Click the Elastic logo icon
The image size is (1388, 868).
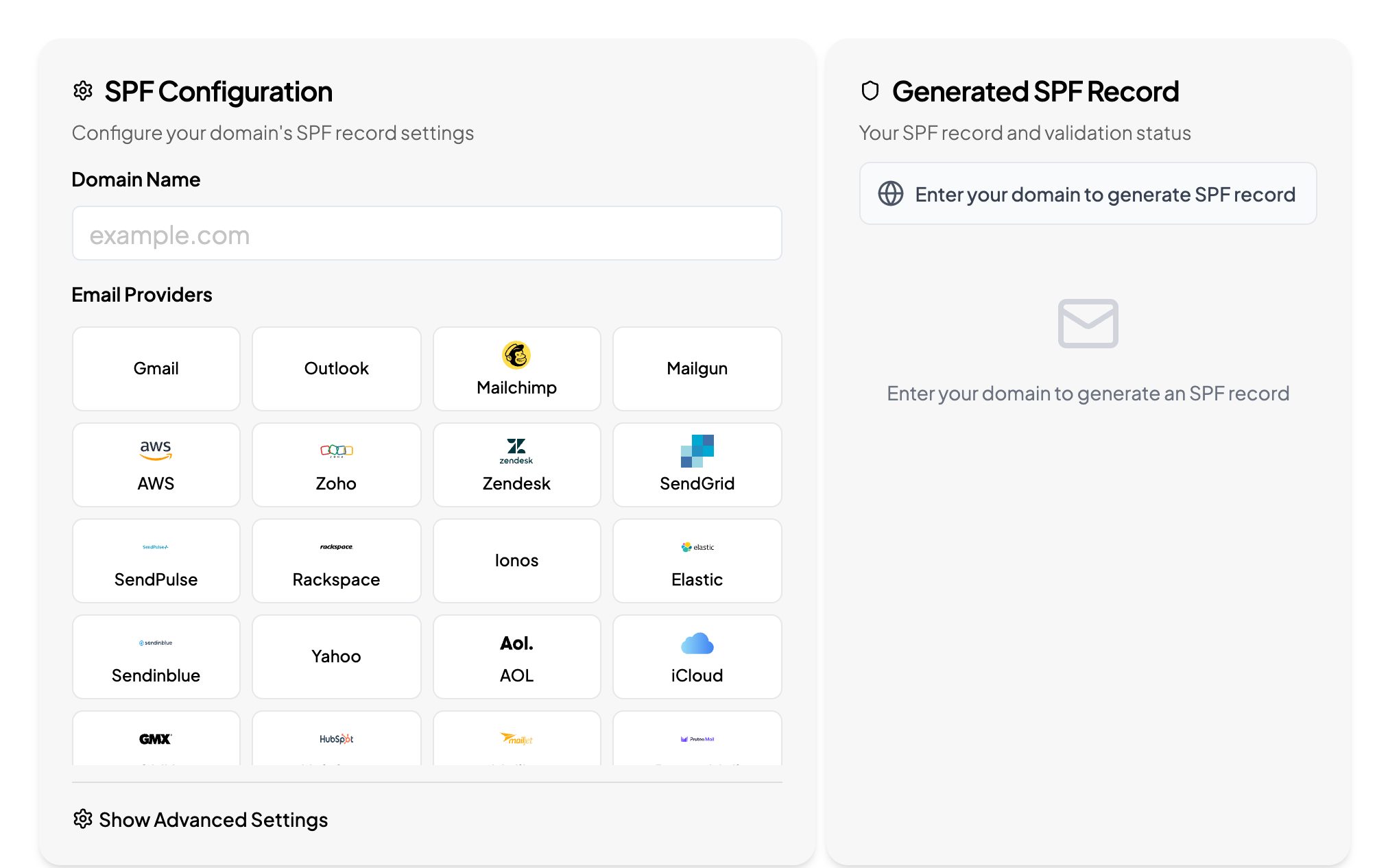pyautogui.click(x=697, y=547)
